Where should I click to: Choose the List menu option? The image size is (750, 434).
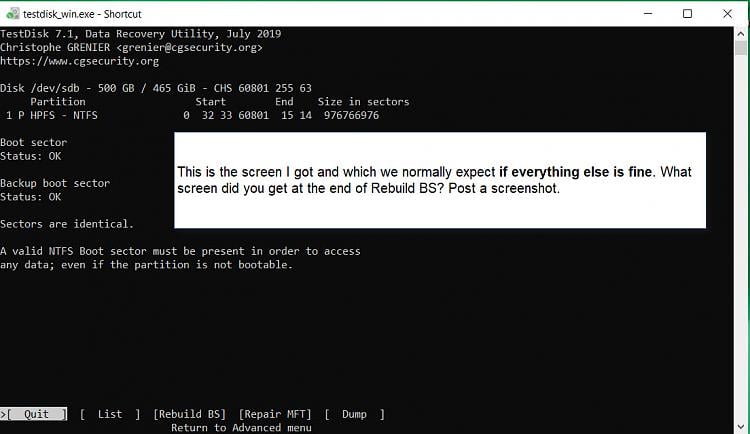coord(110,414)
